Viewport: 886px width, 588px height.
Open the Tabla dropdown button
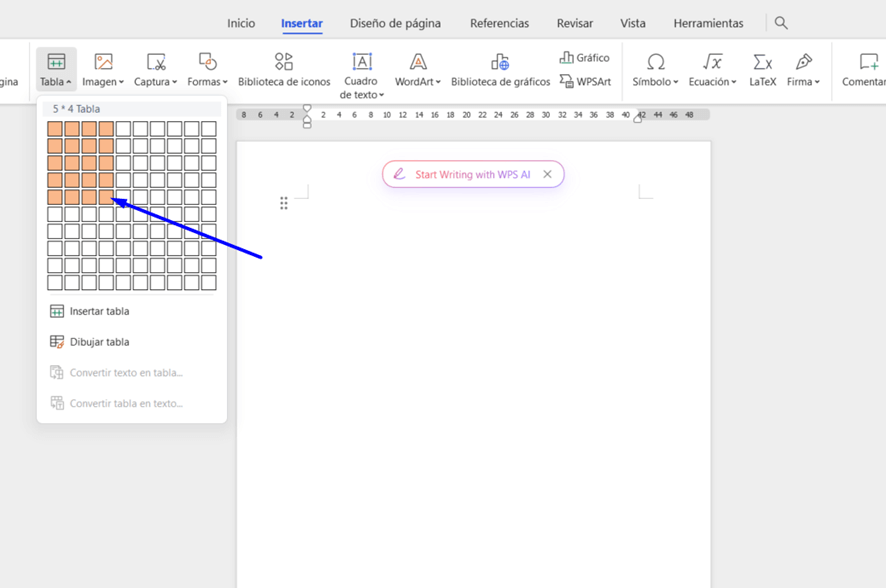(x=56, y=70)
